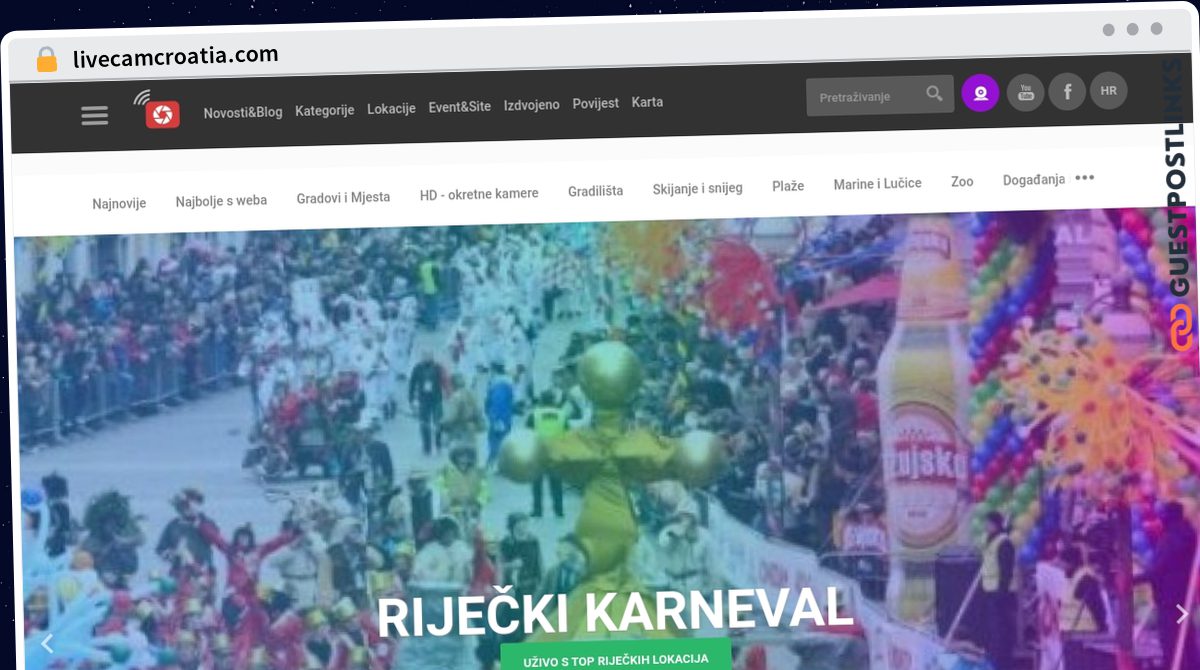The width and height of the screenshot is (1200, 670).
Task: Open the Novosti&Blog menu
Action: point(243,112)
